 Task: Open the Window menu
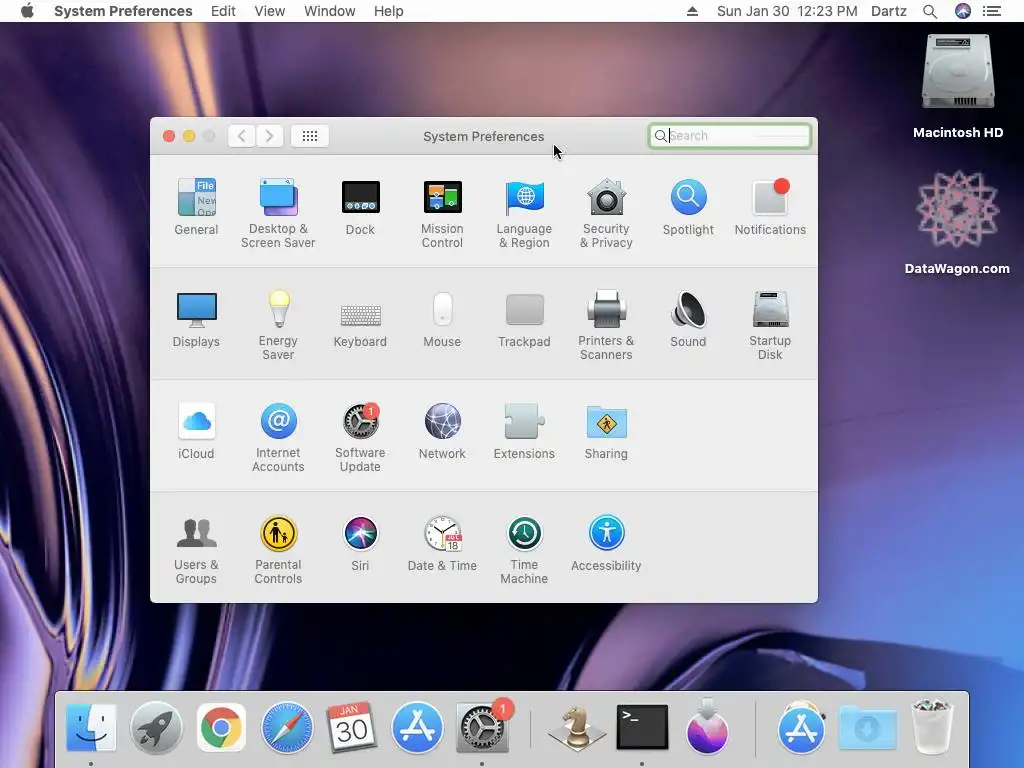[x=329, y=11]
